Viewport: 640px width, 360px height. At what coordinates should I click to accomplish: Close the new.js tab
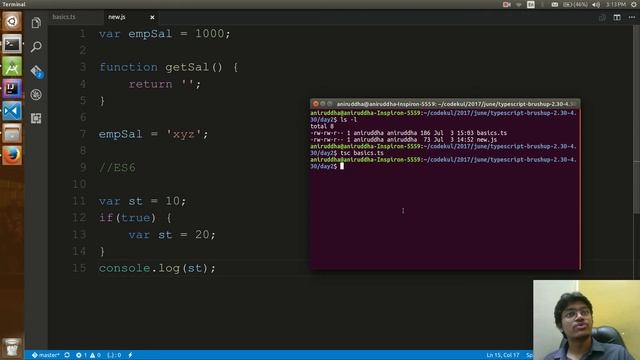[x=152, y=17]
